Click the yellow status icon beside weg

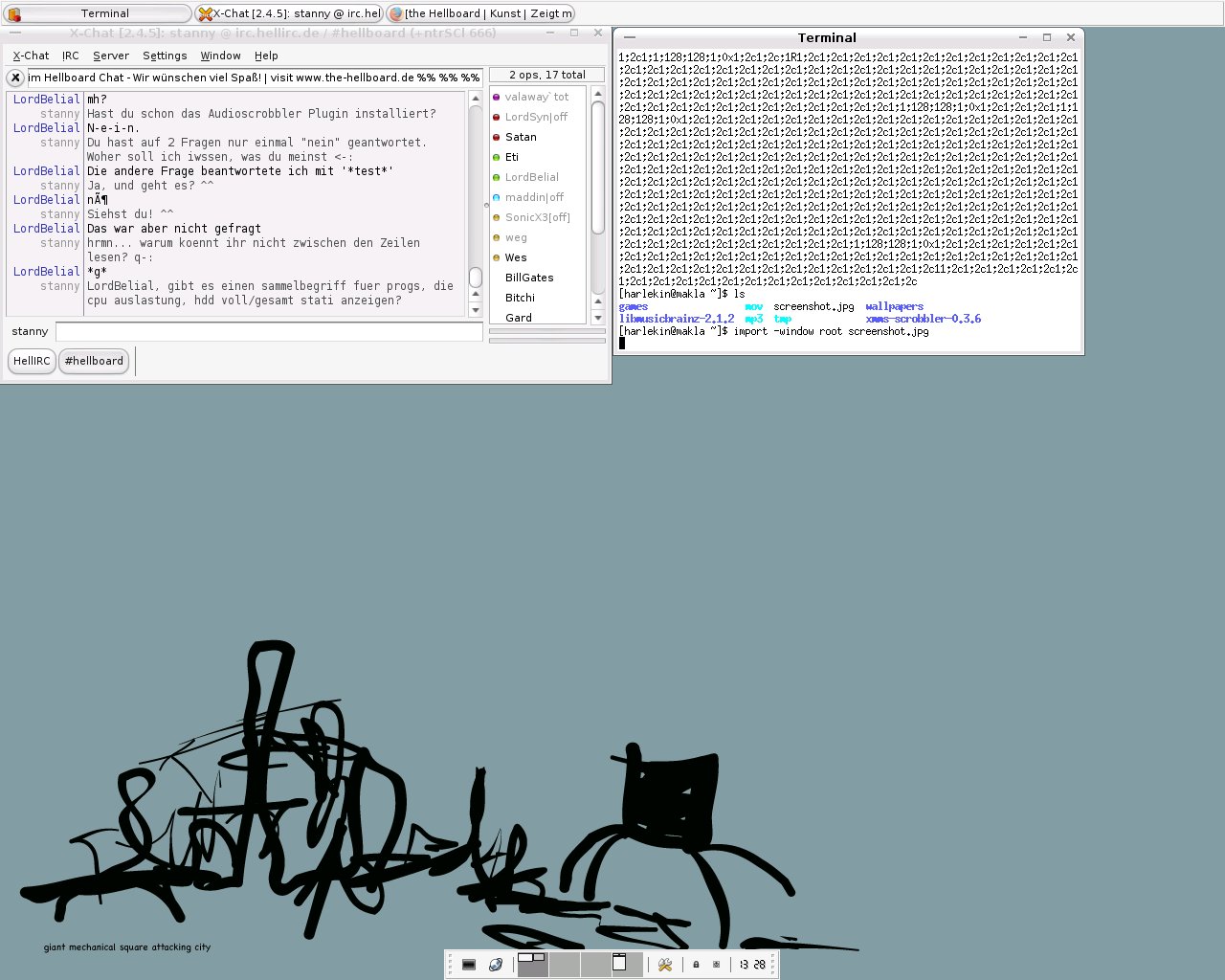pos(496,237)
